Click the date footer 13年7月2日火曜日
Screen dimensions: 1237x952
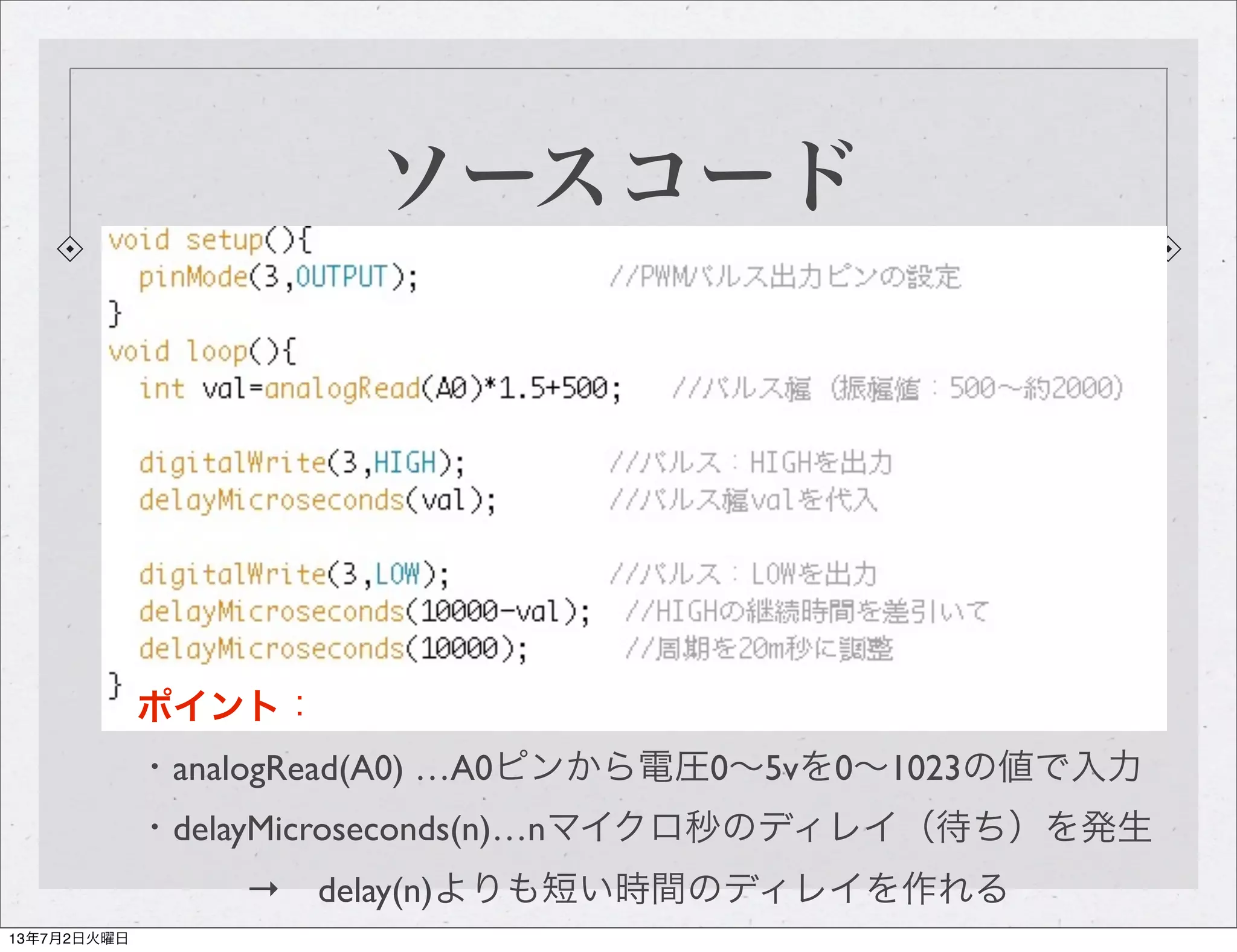(x=69, y=938)
